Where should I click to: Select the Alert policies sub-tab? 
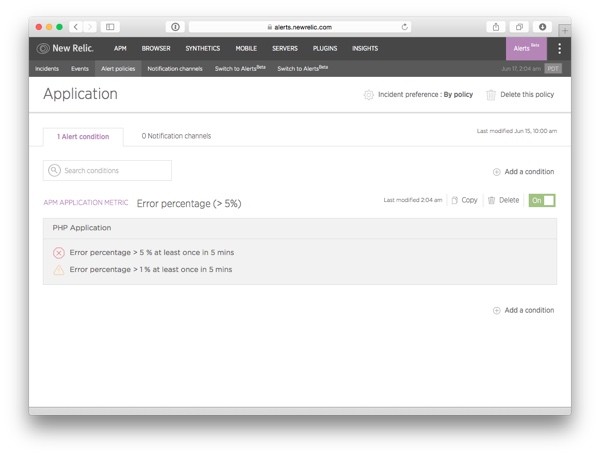118,69
